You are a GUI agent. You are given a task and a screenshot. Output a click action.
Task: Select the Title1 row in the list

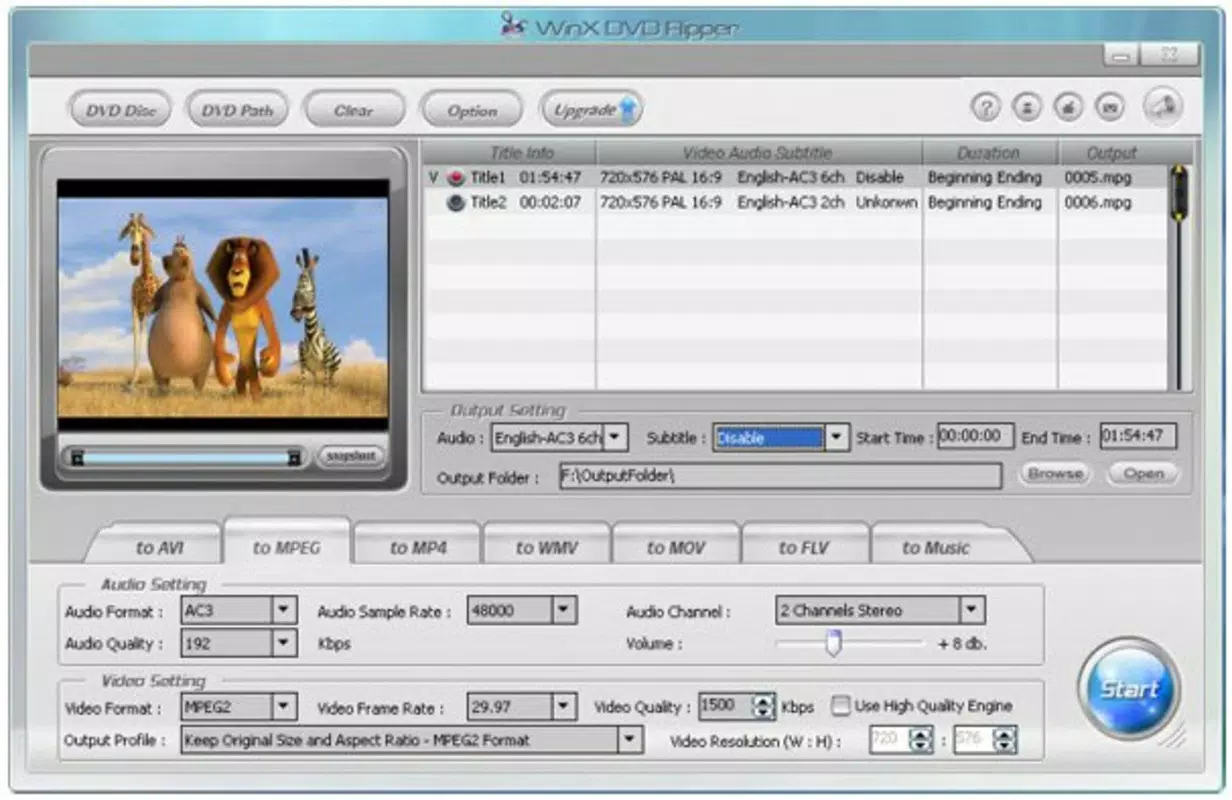click(x=795, y=178)
